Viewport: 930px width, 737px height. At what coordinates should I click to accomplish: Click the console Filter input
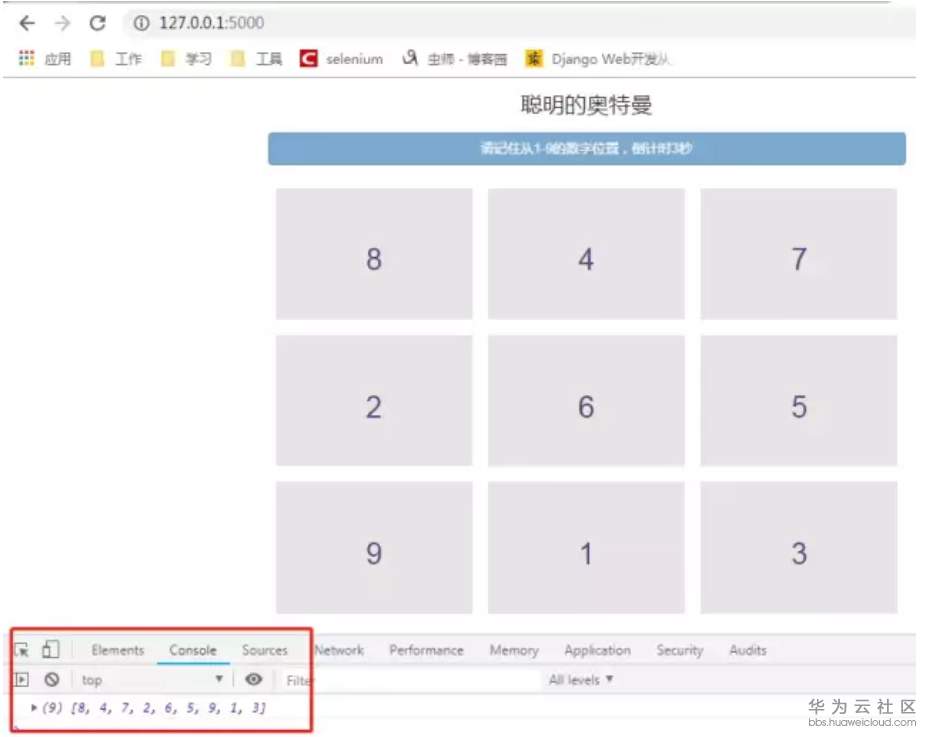(x=409, y=680)
